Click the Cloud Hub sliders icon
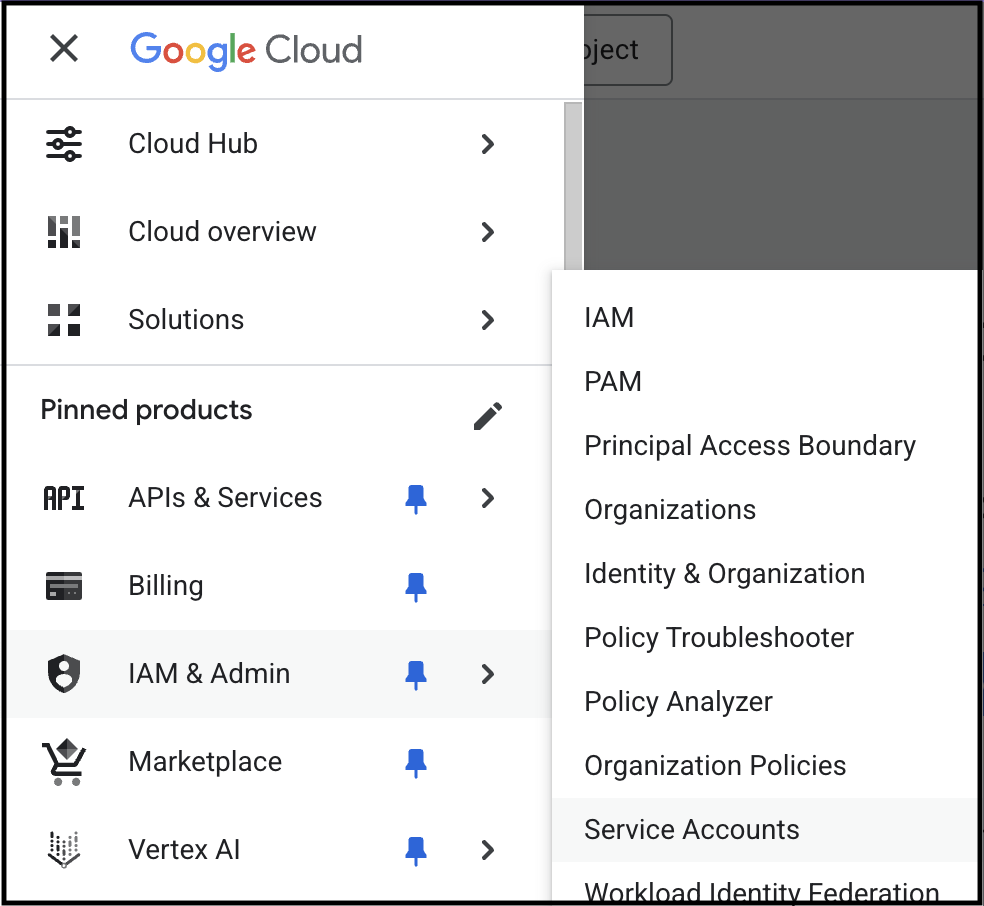The image size is (984, 906). tap(64, 144)
